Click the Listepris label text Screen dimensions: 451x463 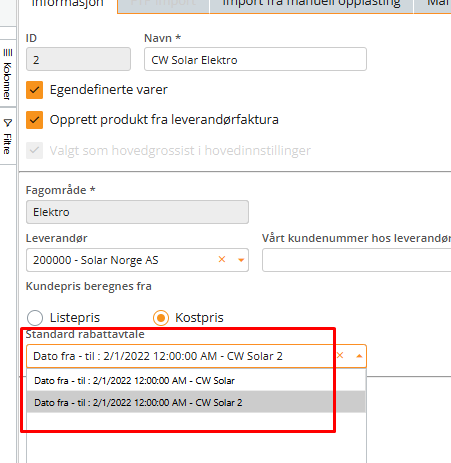75,318
